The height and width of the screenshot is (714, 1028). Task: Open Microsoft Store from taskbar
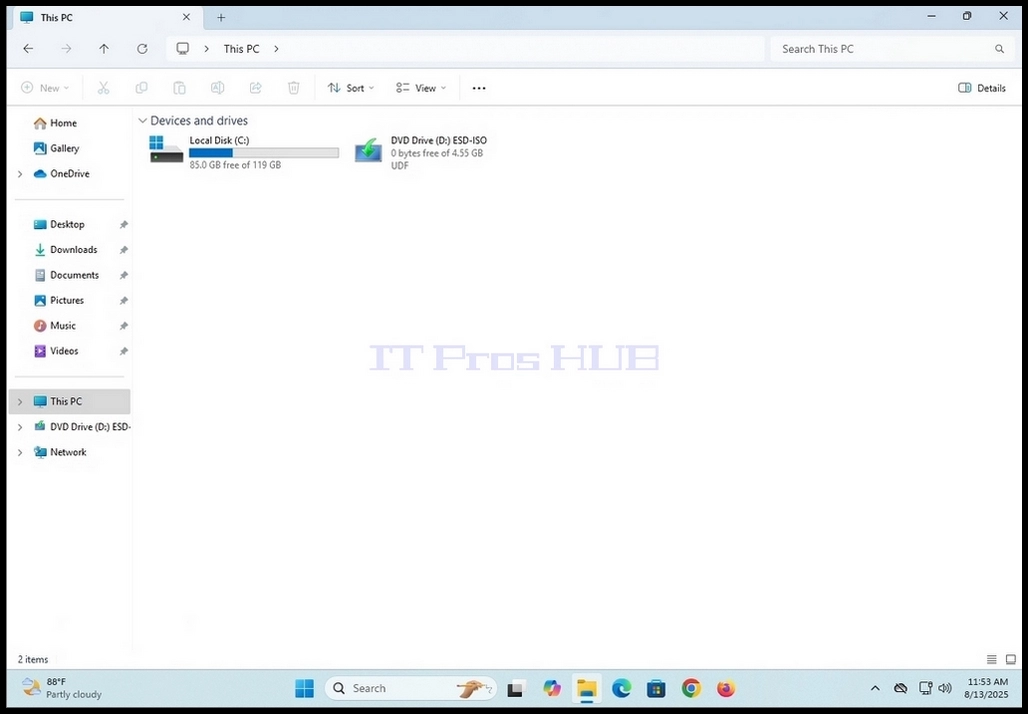656,688
